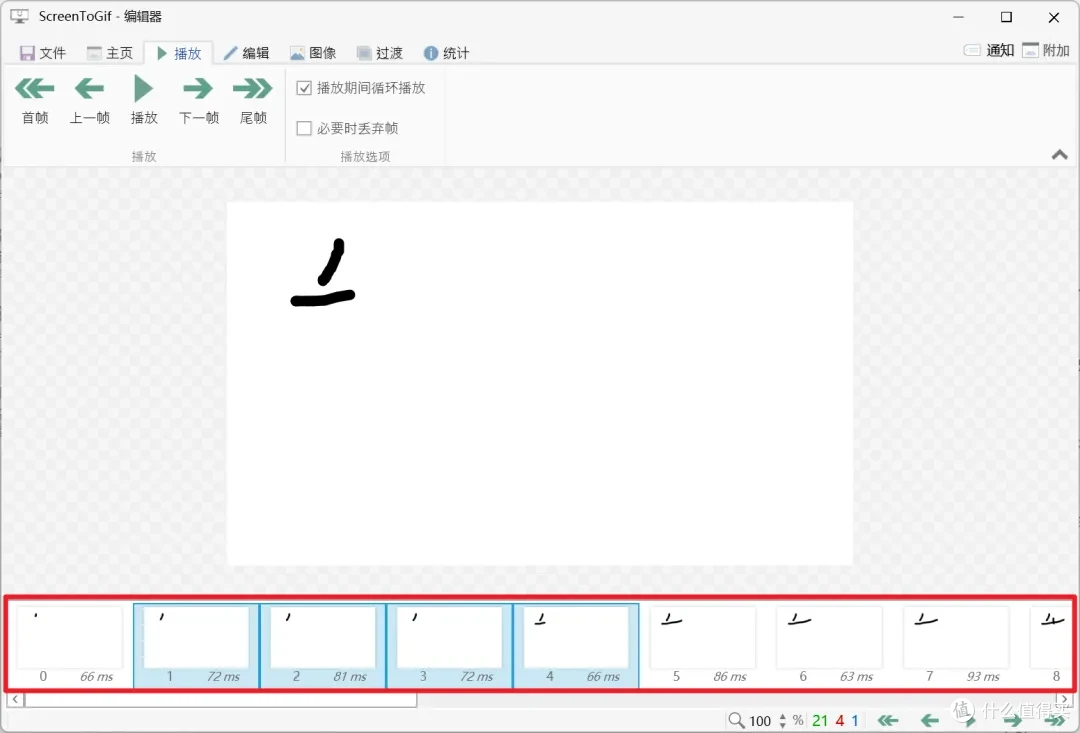Select frame 1 thumbnail
Viewport: 1080px width, 733px height.
click(196, 646)
